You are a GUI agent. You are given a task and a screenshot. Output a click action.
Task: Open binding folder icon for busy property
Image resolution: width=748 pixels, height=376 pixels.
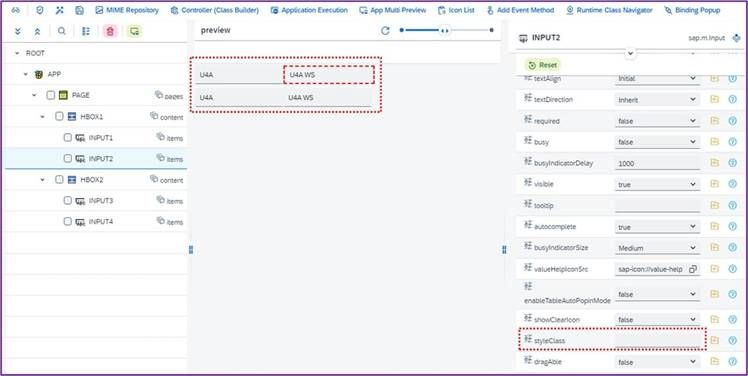[x=714, y=142]
